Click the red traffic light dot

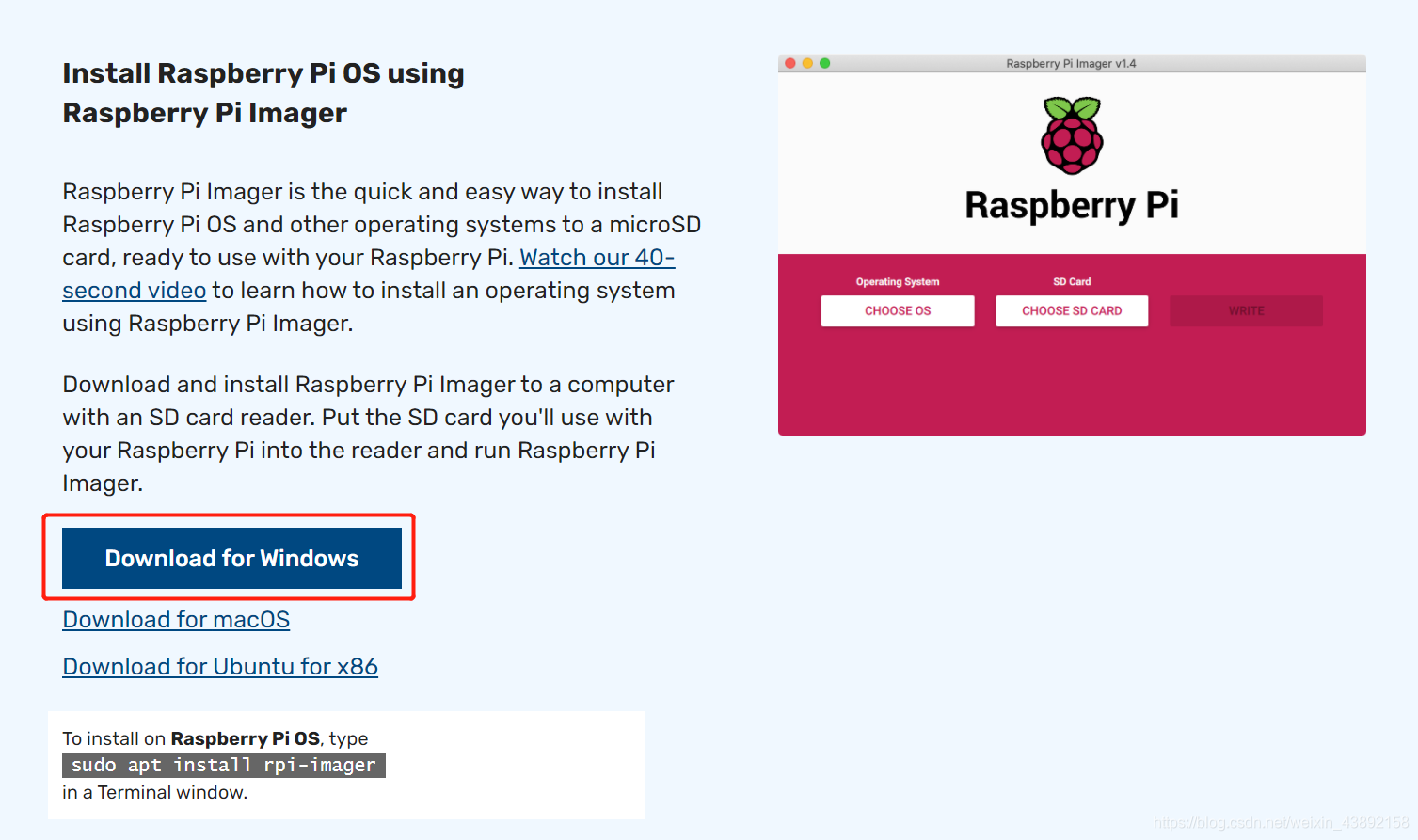coord(790,63)
